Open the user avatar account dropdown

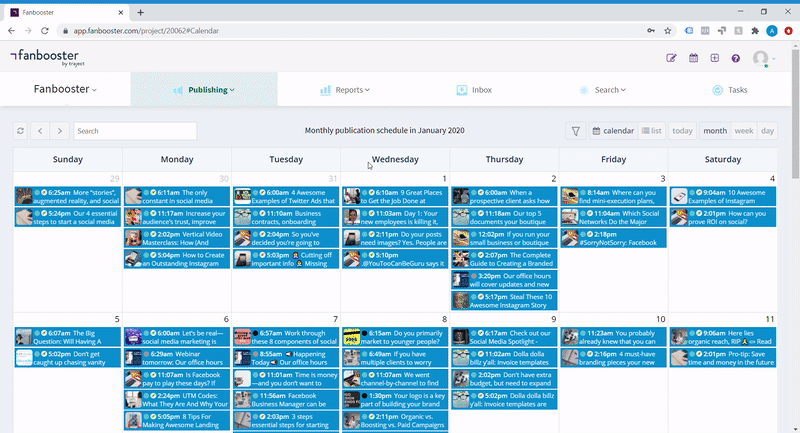(x=764, y=58)
